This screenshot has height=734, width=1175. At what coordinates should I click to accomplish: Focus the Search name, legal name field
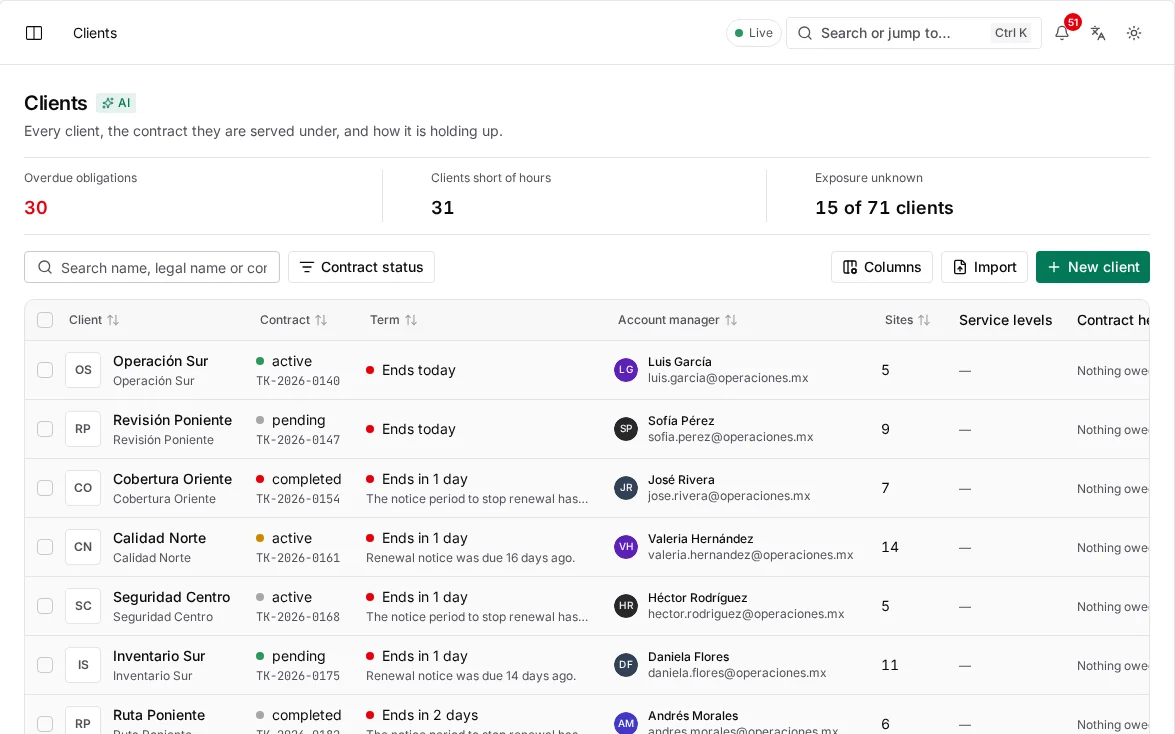click(x=152, y=267)
